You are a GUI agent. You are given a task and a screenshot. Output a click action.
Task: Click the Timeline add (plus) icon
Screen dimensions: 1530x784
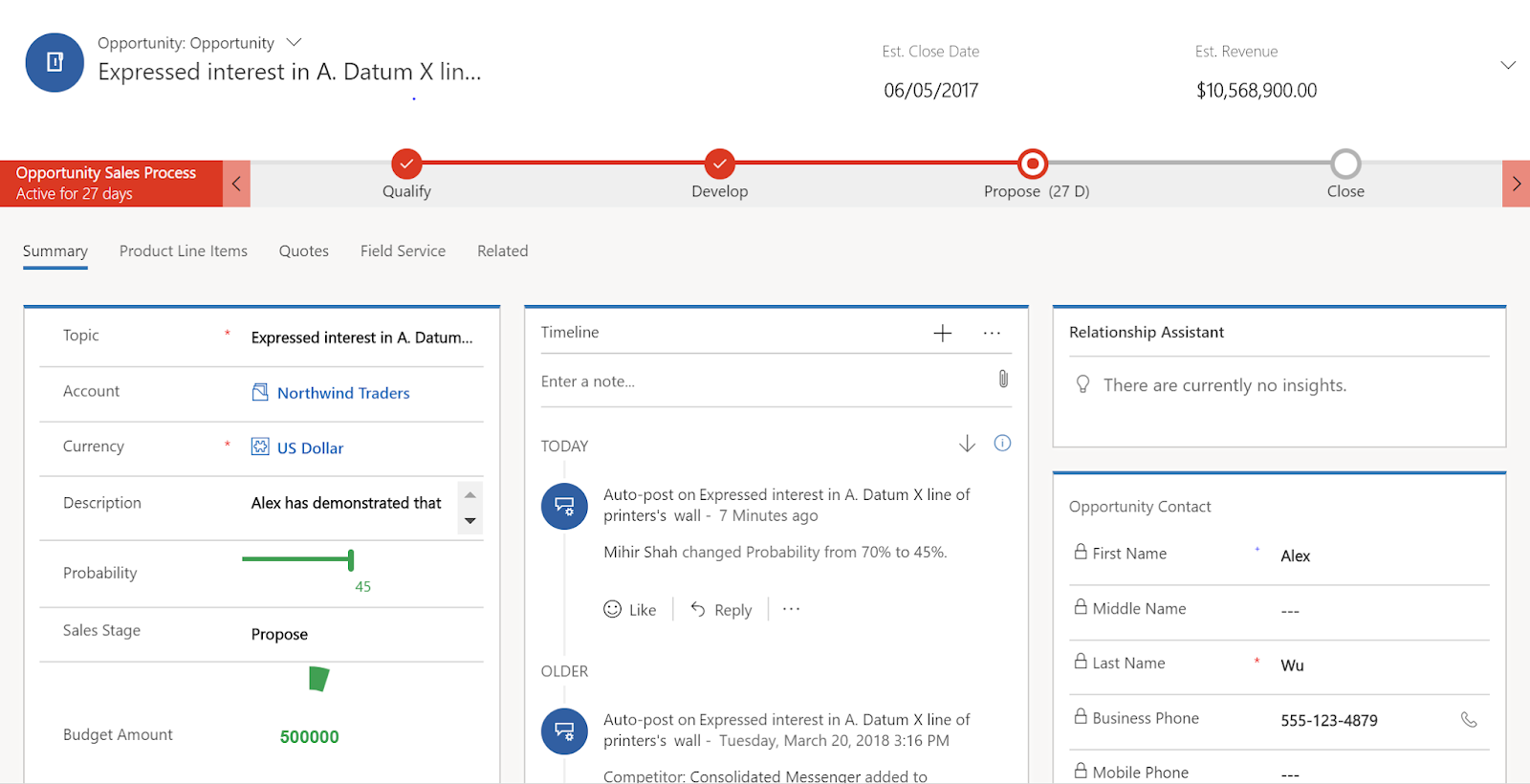click(x=942, y=333)
